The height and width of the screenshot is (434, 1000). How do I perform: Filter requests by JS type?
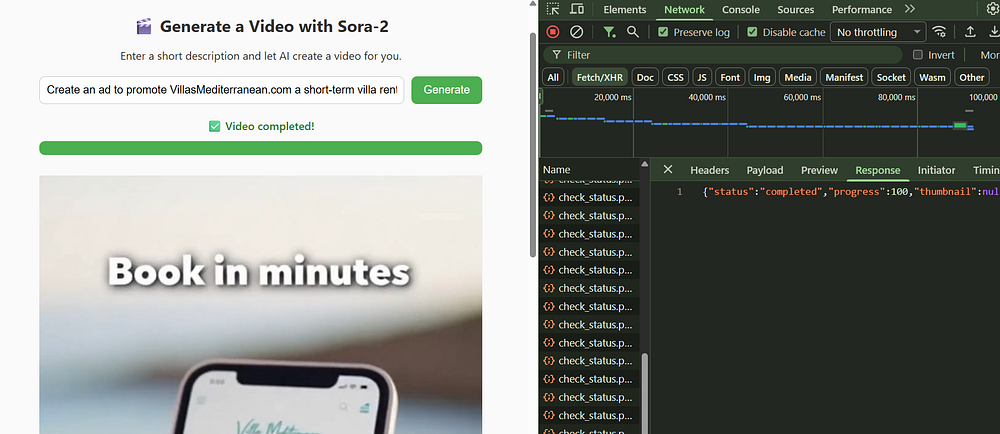click(x=702, y=77)
